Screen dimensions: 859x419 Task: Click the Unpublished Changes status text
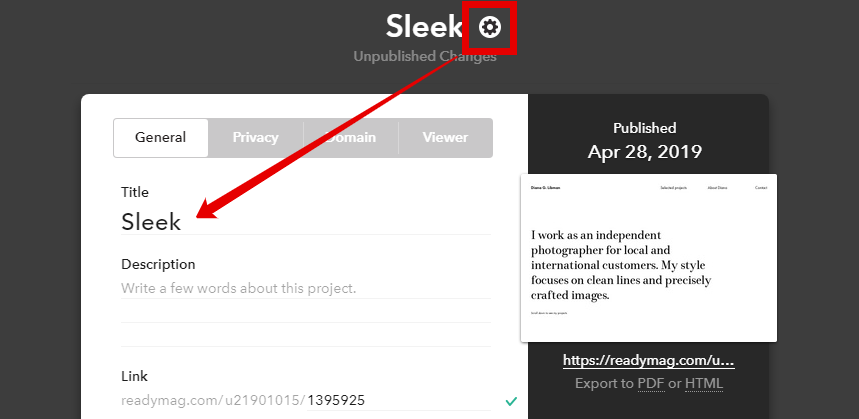[x=425, y=56]
